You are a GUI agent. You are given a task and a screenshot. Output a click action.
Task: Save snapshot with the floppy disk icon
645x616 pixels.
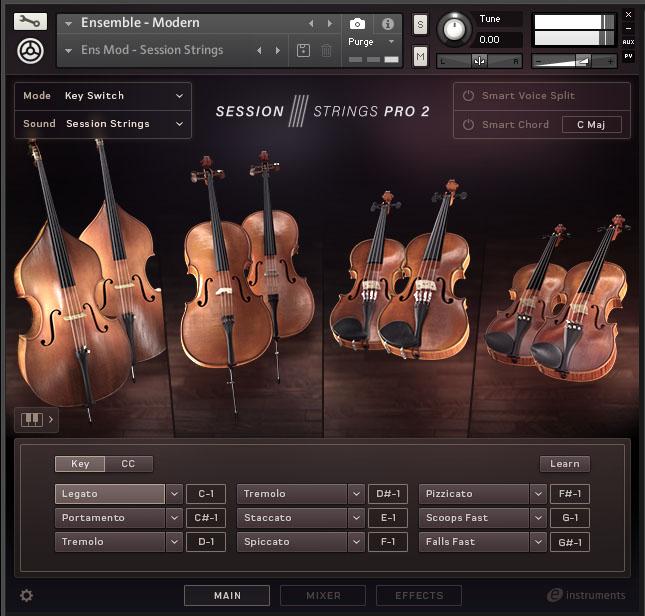[x=303, y=51]
